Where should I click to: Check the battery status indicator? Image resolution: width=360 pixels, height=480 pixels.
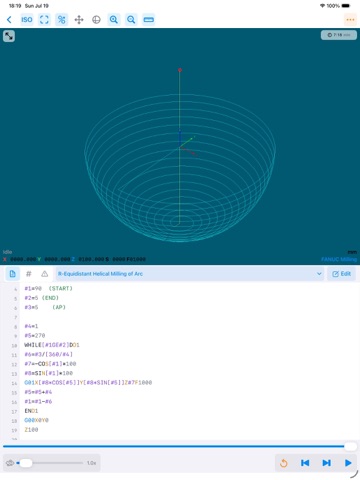(346, 6)
